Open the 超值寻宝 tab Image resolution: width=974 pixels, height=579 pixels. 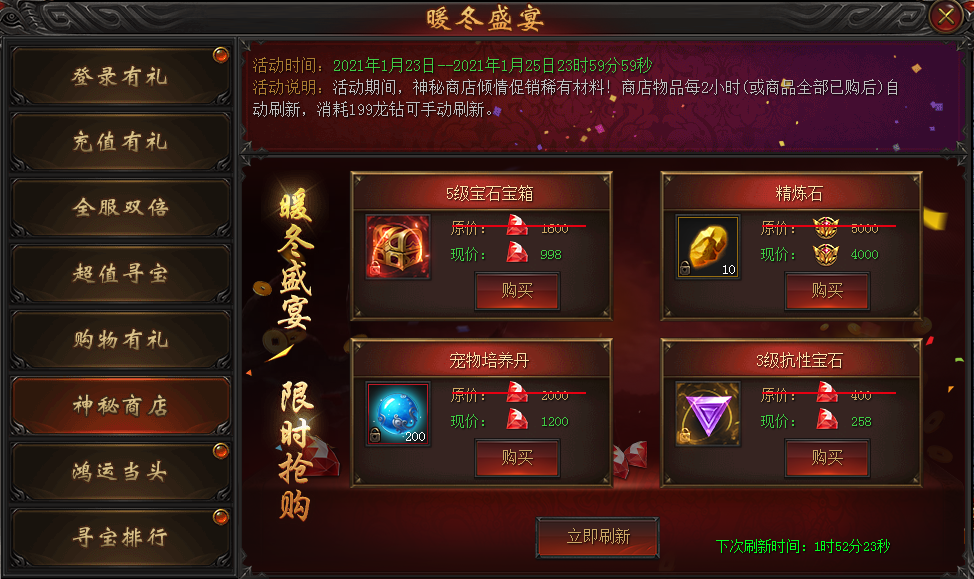pyautogui.click(x=121, y=273)
